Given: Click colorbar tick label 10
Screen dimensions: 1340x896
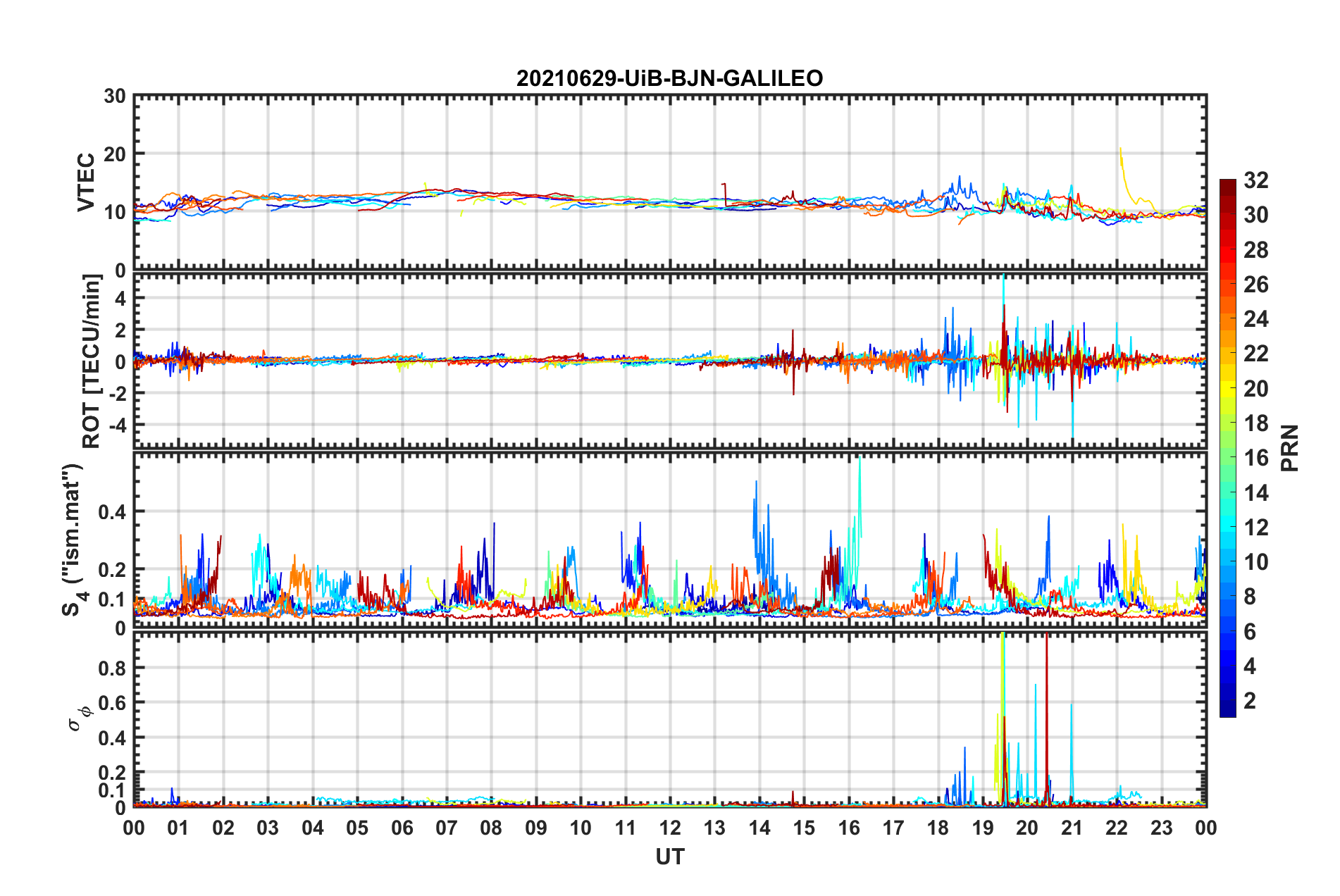Looking at the screenshot, I should (1255, 562).
